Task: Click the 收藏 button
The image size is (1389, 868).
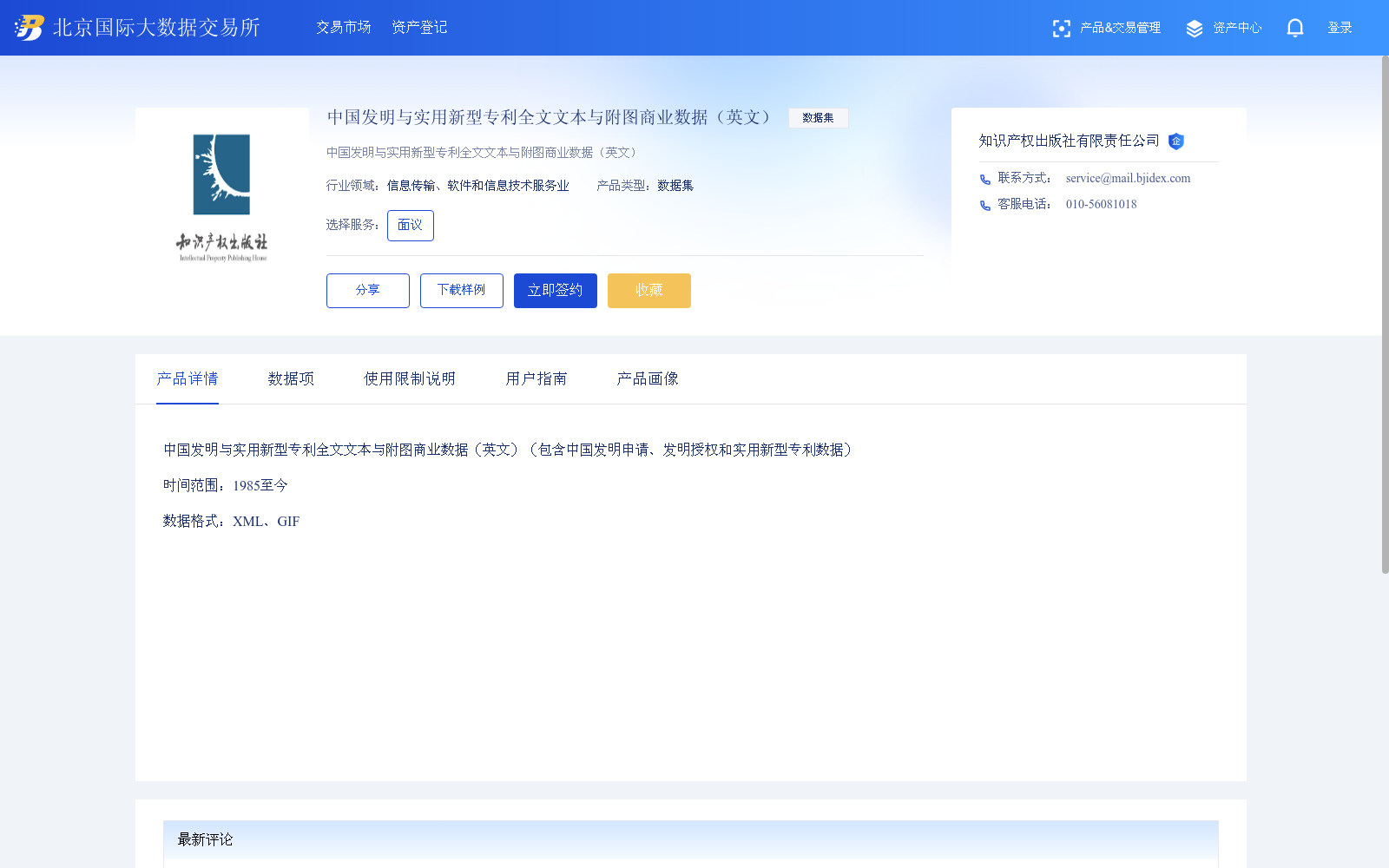Action: pos(649,291)
